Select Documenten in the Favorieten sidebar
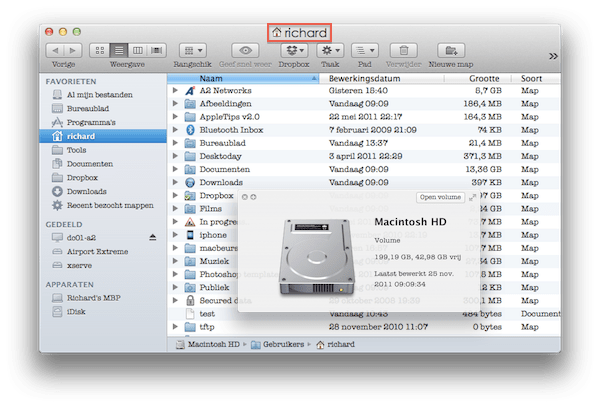Screen dimensions: 600x407 103,164
